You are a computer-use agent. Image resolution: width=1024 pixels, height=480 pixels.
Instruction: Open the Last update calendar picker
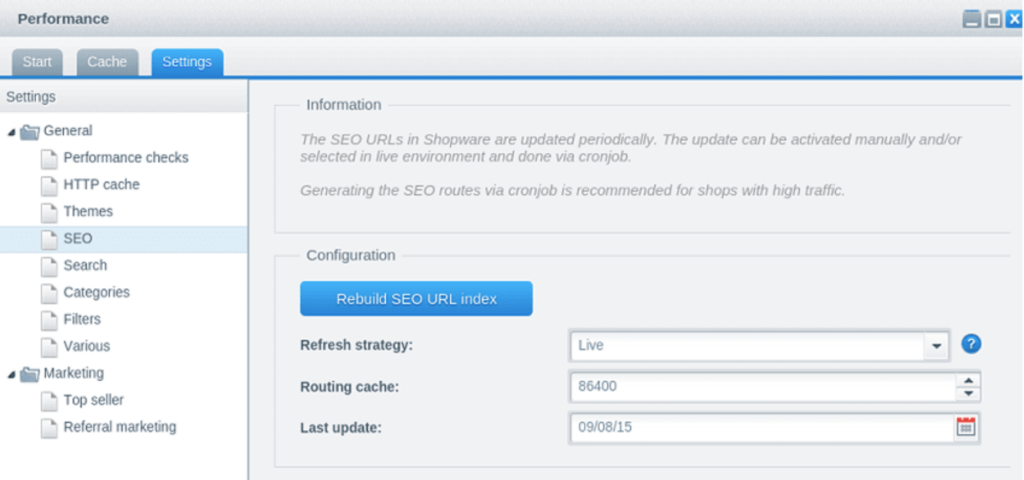[x=966, y=427]
